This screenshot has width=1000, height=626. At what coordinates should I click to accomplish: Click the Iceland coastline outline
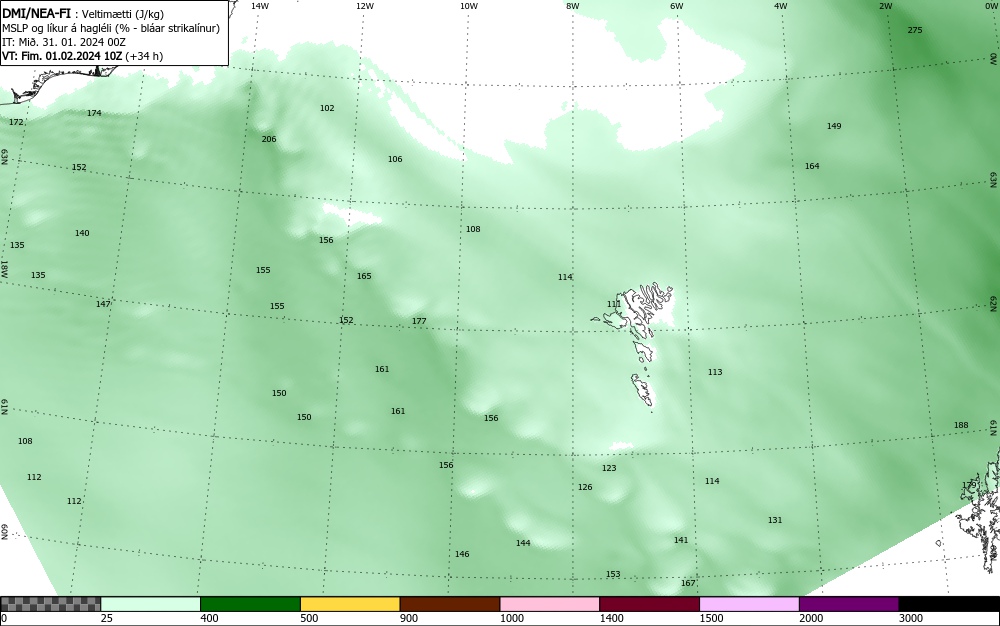point(57,83)
